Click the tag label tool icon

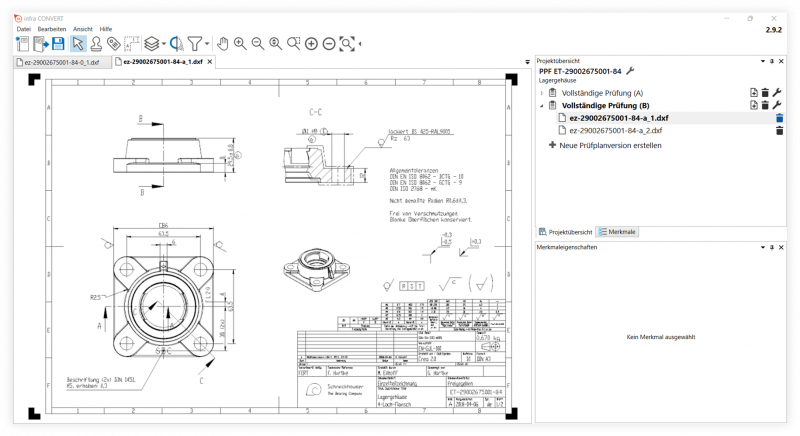click(114, 44)
